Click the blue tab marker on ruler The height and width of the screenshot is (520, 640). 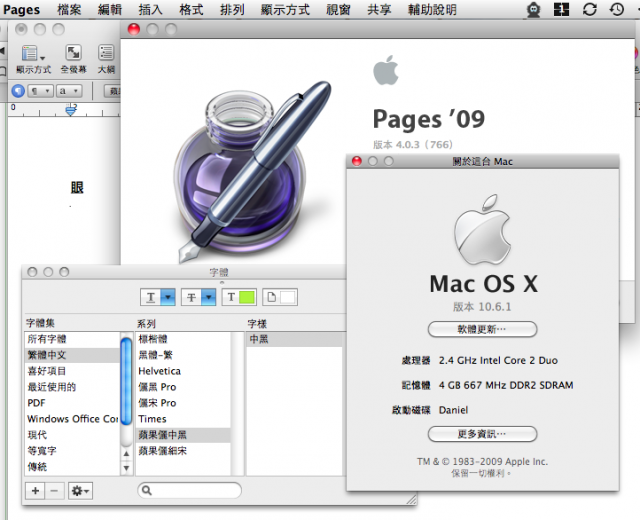[71, 110]
